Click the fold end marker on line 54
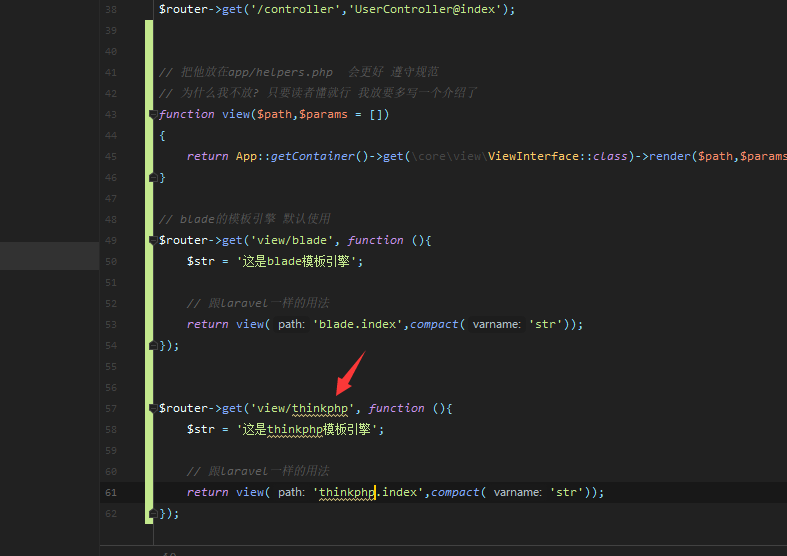787x556 pixels. [153, 345]
